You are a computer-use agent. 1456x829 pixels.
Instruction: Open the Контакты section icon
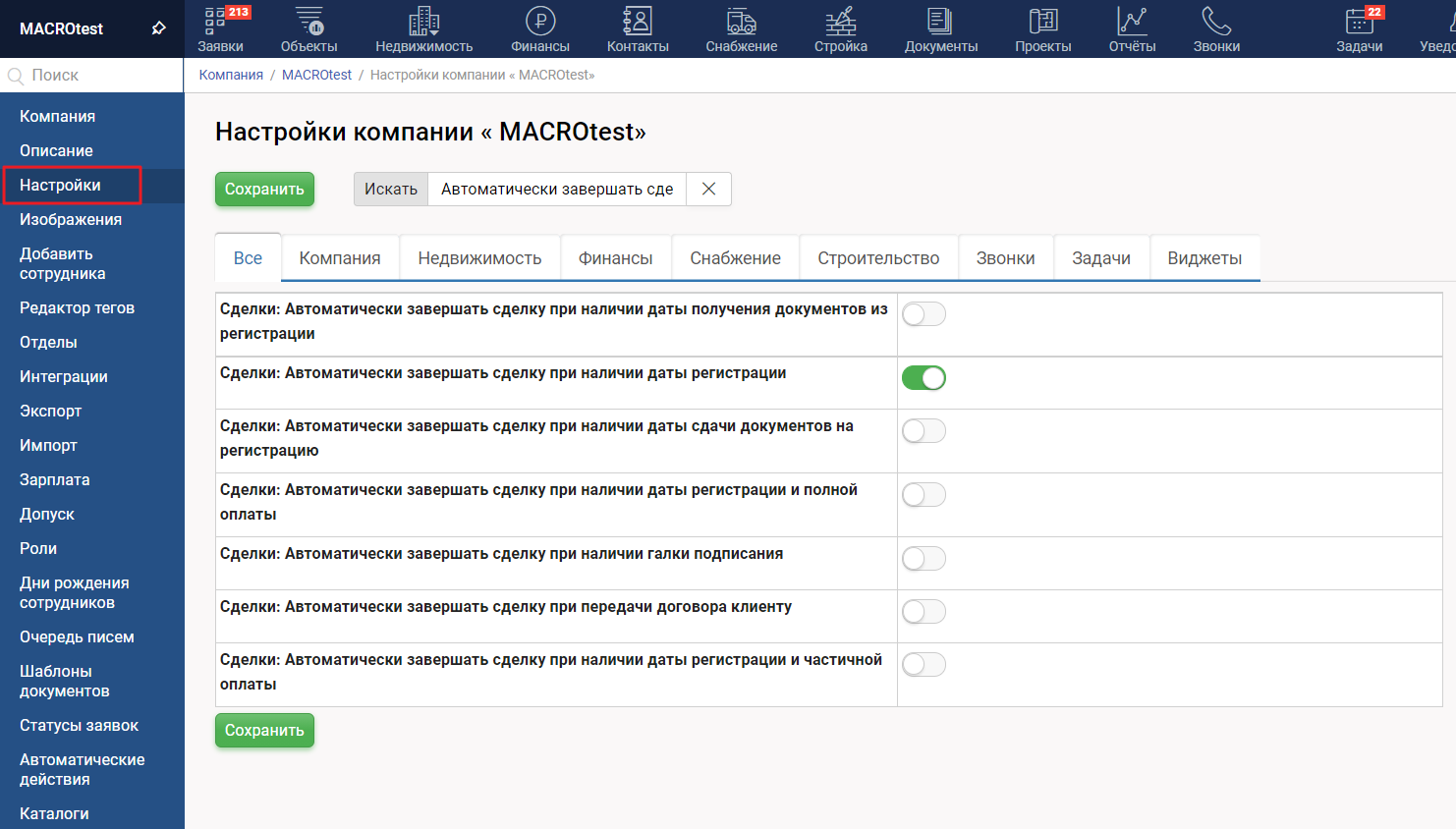tap(638, 21)
